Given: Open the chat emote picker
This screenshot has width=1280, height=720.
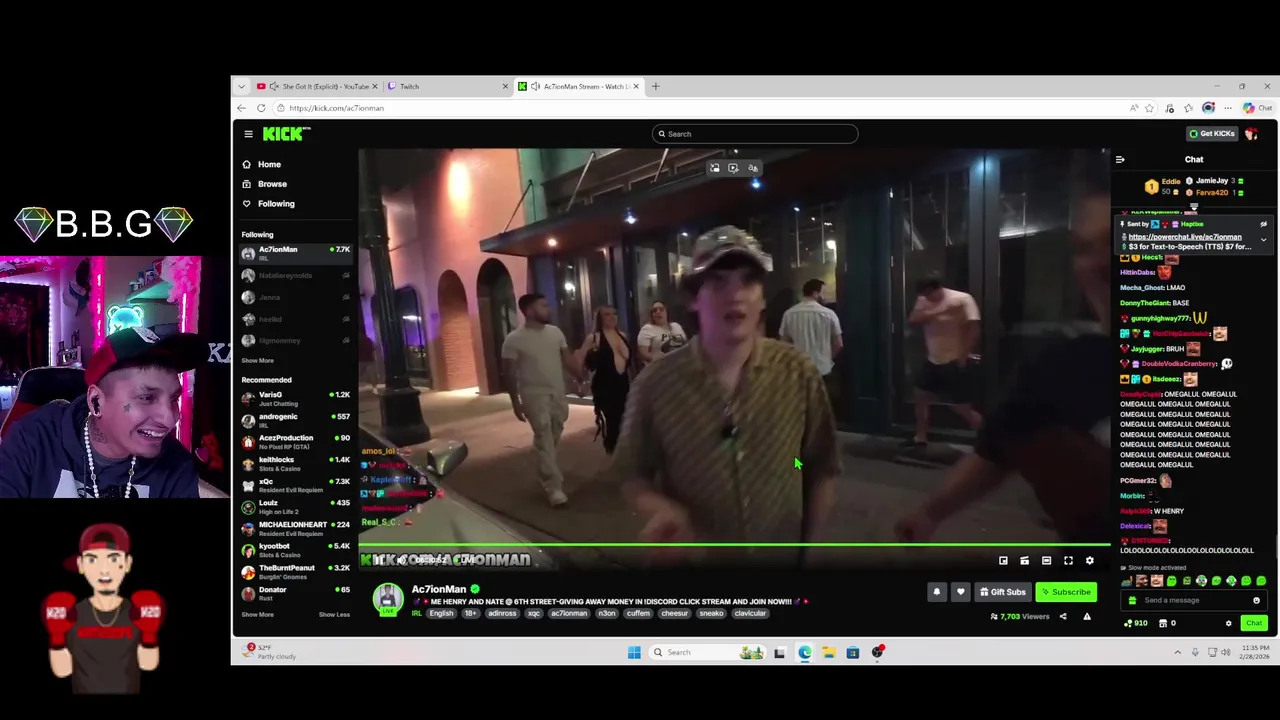Looking at the screenshot, I should pyautogui.click(x=1256, y=600).
